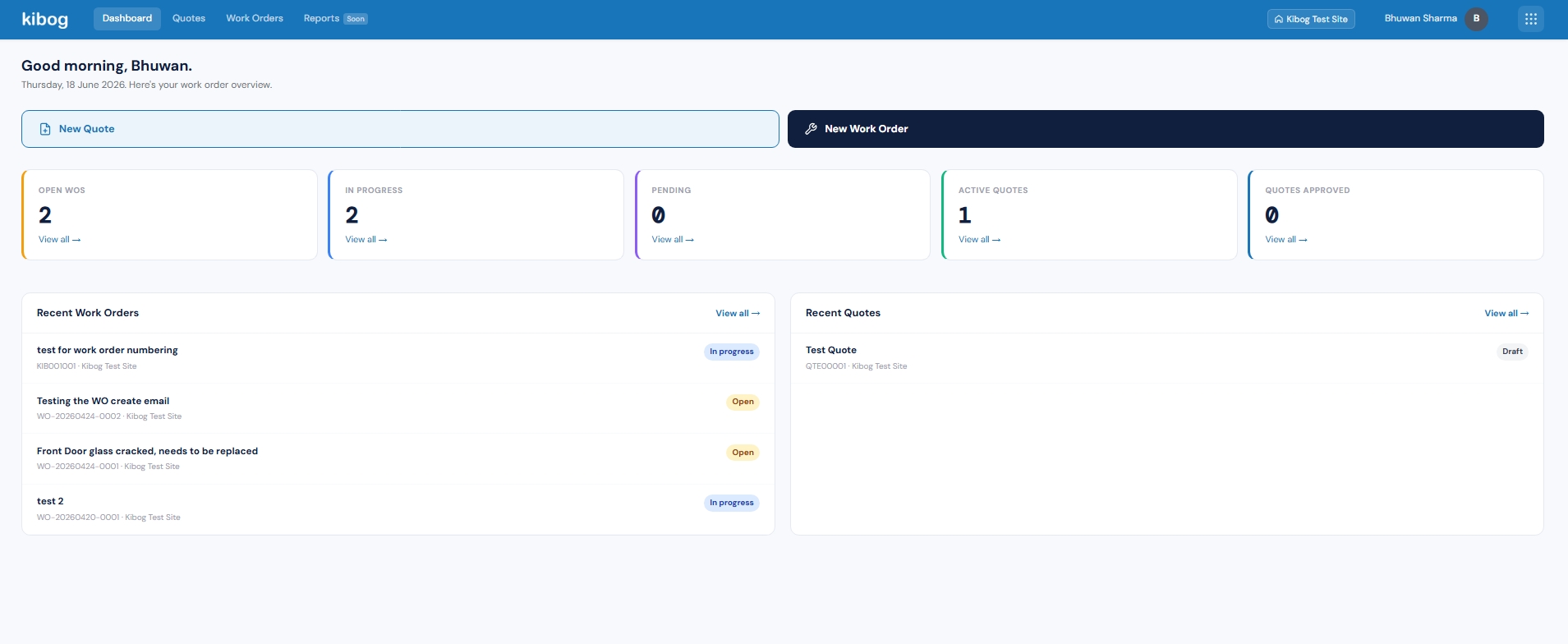The image size is (1568, 644).
Task: Click the kibog logo
Action: pos(44,19)
